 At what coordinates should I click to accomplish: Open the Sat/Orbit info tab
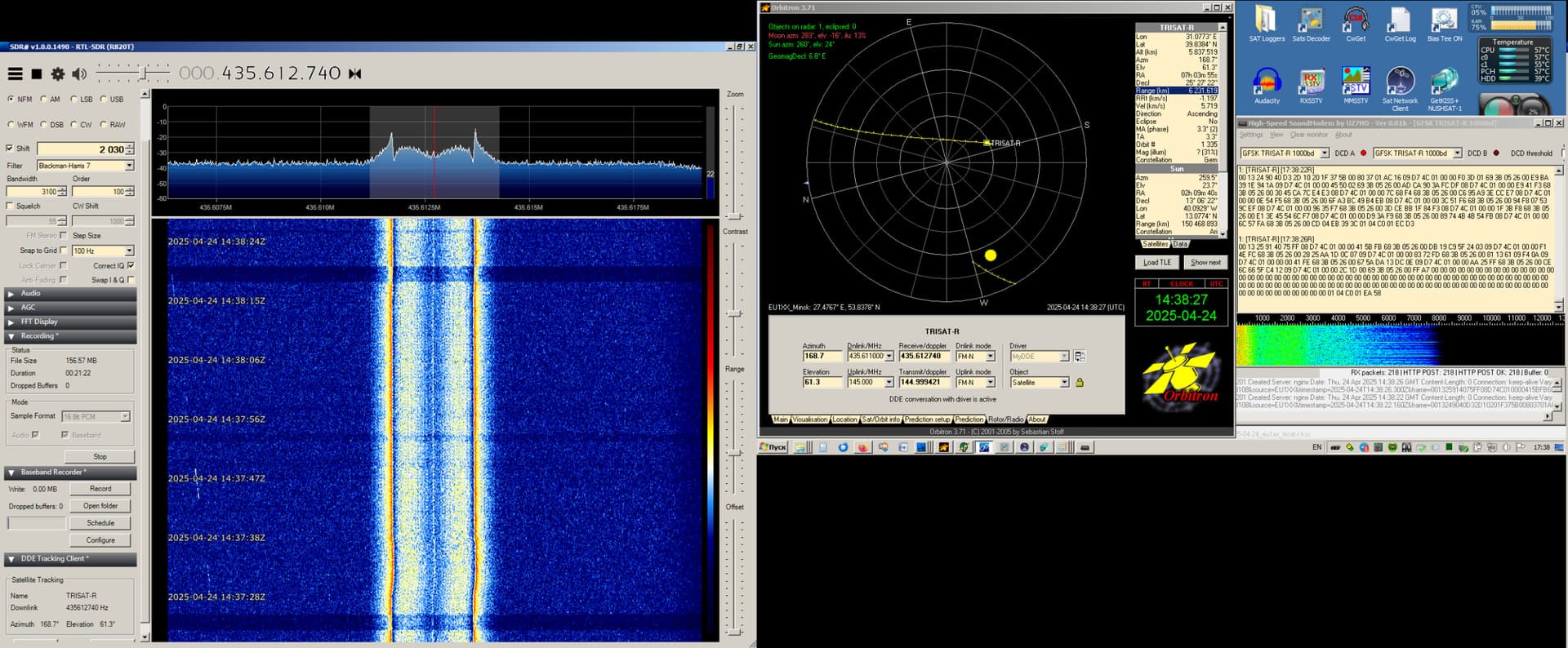click(880, 419)
